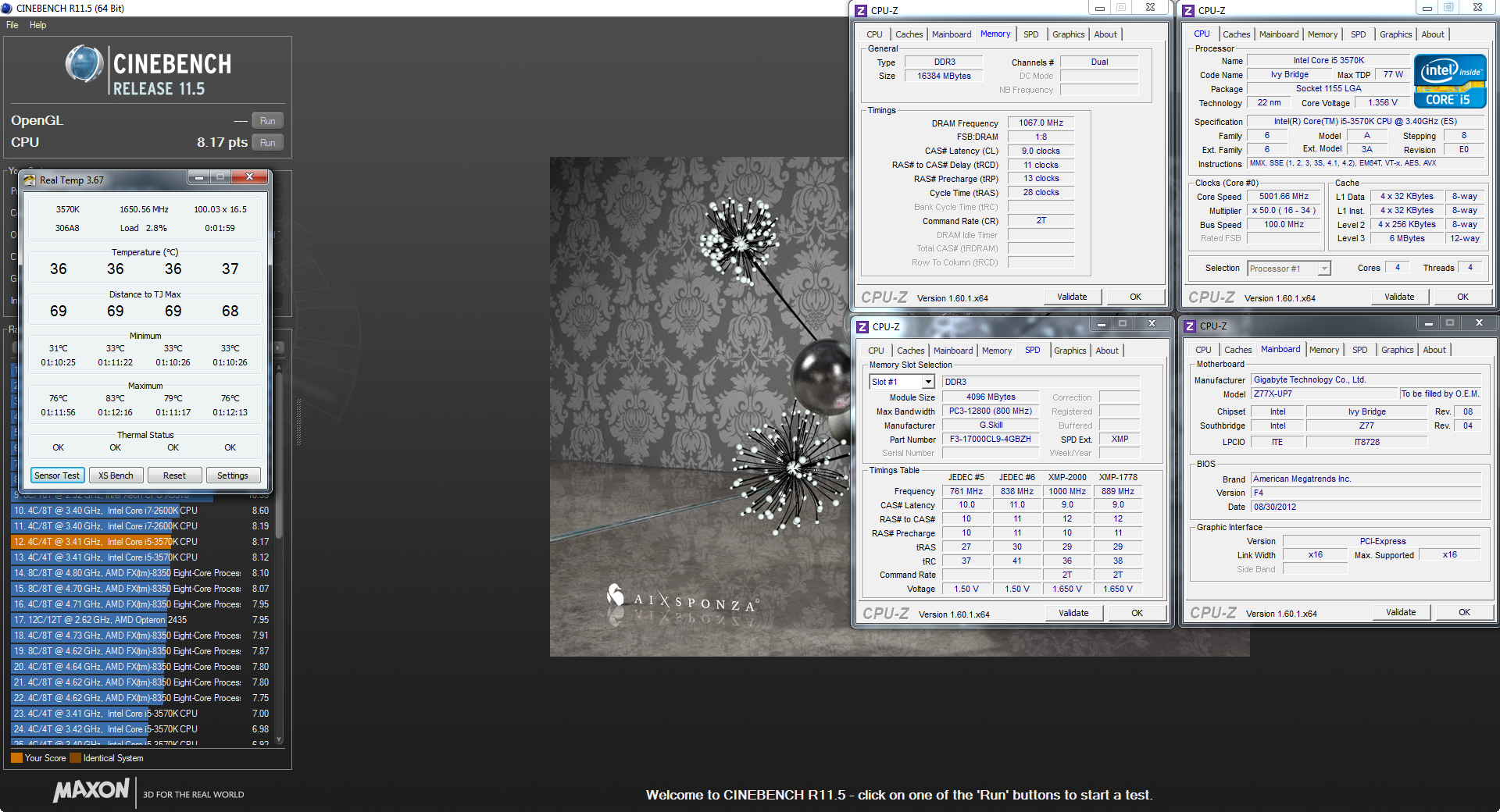Click OK in the CPU tab window
Screen dimensions: 1500x812
click(x=1462, y=297)
